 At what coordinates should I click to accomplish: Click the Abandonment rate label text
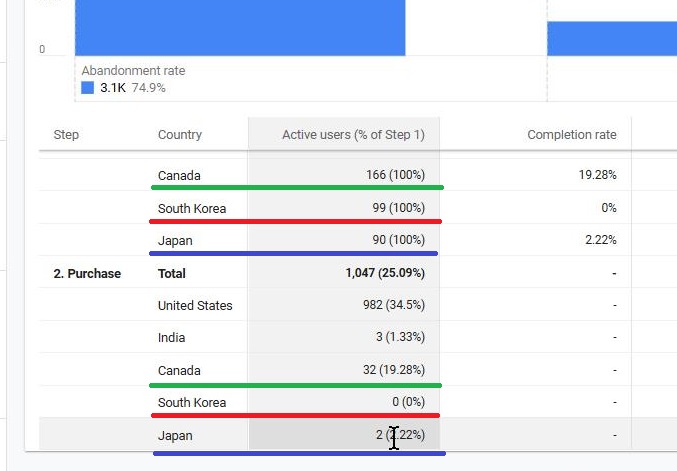tap(133, 70)
